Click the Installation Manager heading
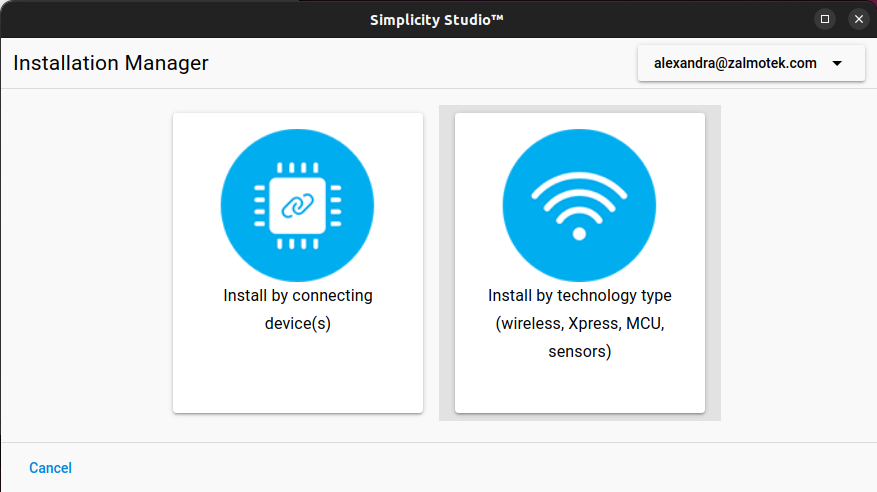 111,63
